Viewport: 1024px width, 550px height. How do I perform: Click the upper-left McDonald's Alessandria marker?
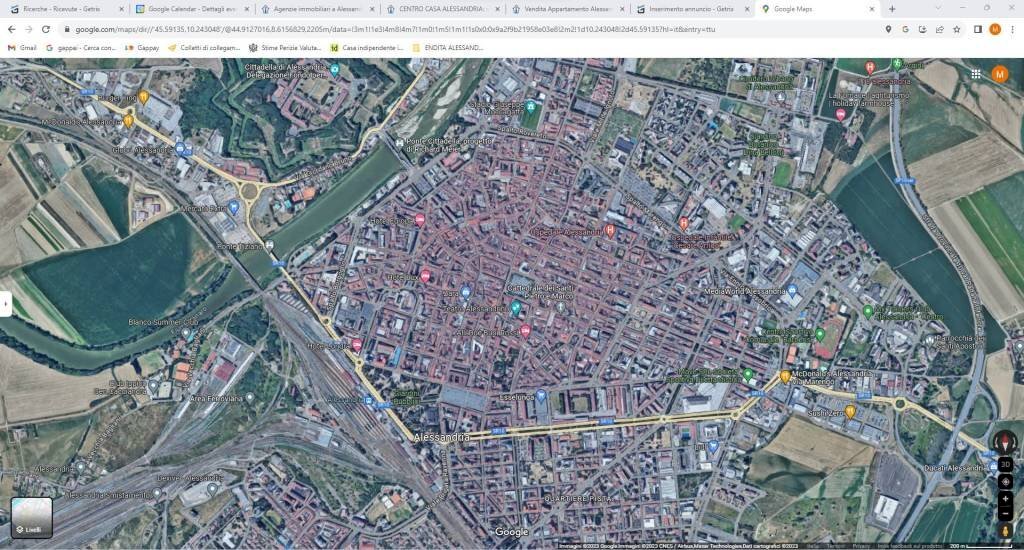129,121
